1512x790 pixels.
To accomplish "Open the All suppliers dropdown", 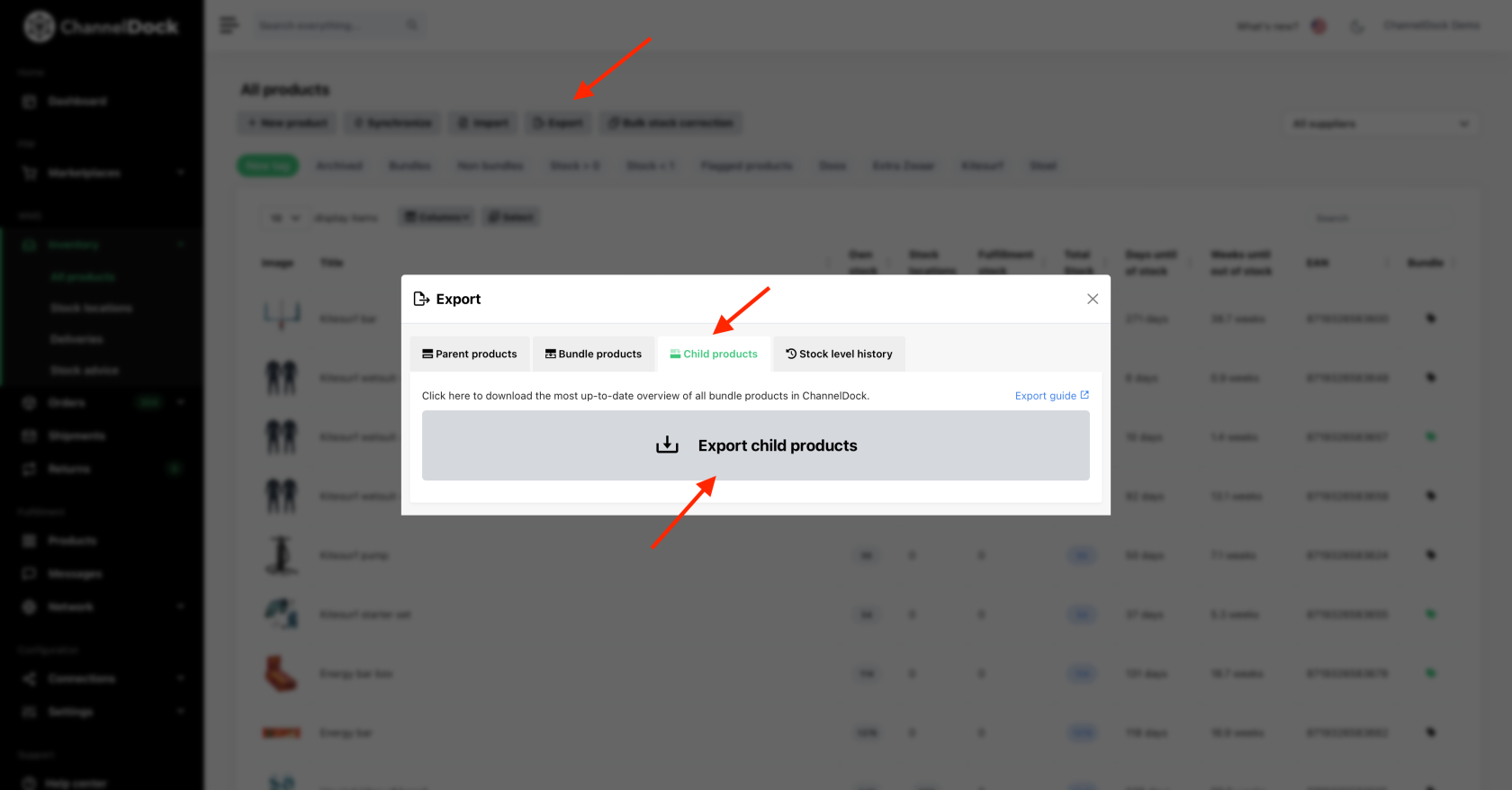I will click(1381, 123).
